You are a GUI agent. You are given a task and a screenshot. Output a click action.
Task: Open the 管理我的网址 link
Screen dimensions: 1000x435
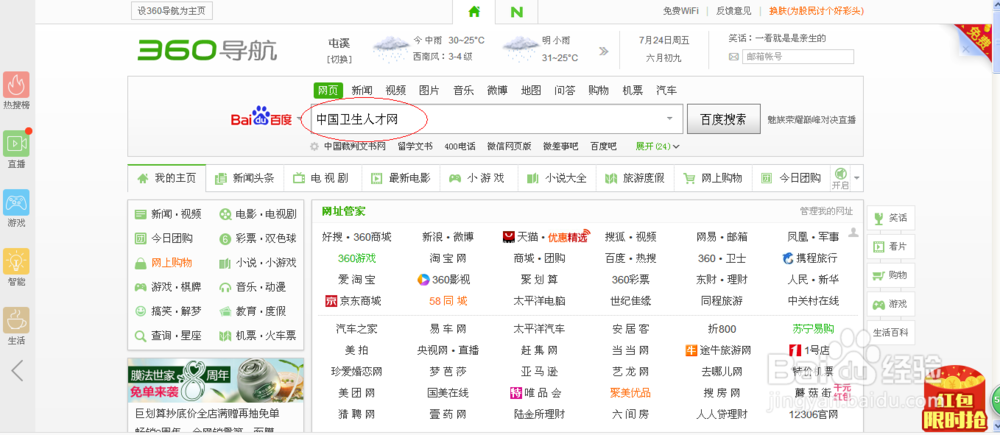click(x=826, y=211)
